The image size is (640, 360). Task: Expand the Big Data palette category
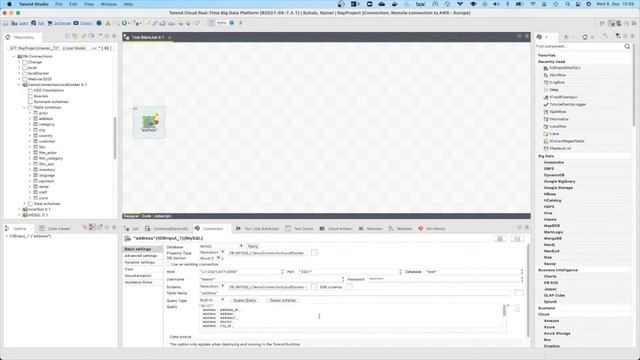tap(546, 156)
